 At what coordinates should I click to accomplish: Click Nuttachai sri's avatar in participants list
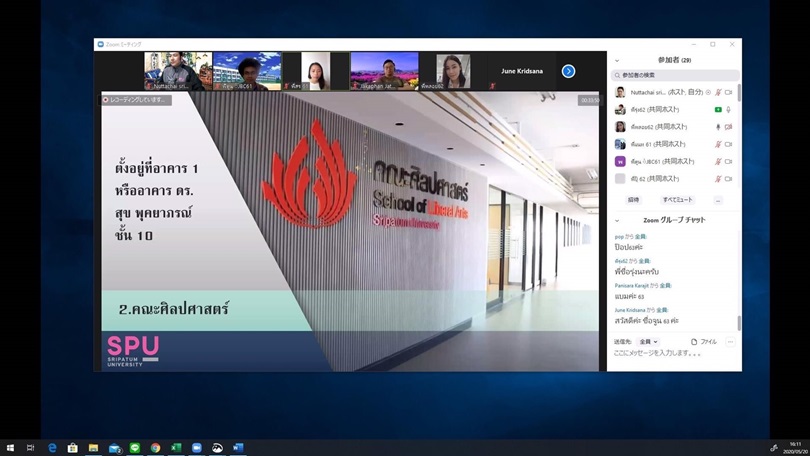pos(620,92)
